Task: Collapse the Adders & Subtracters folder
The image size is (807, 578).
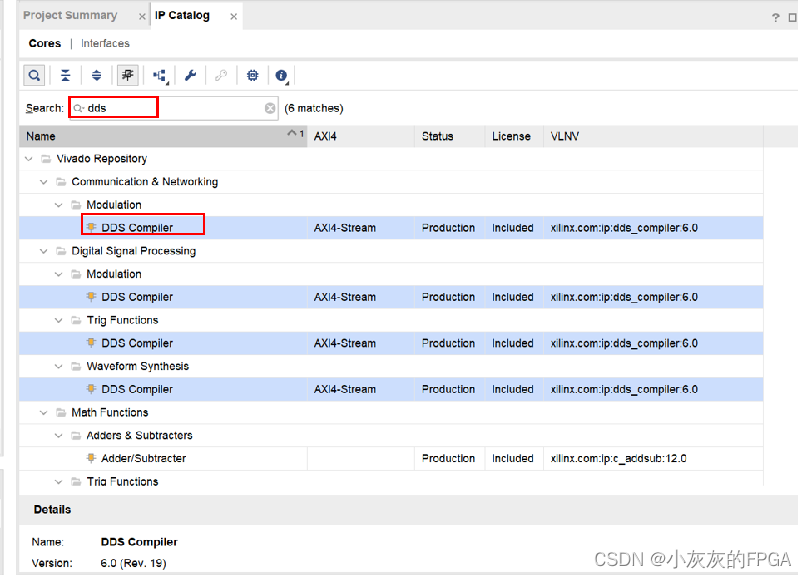Action: pos(59,435)
